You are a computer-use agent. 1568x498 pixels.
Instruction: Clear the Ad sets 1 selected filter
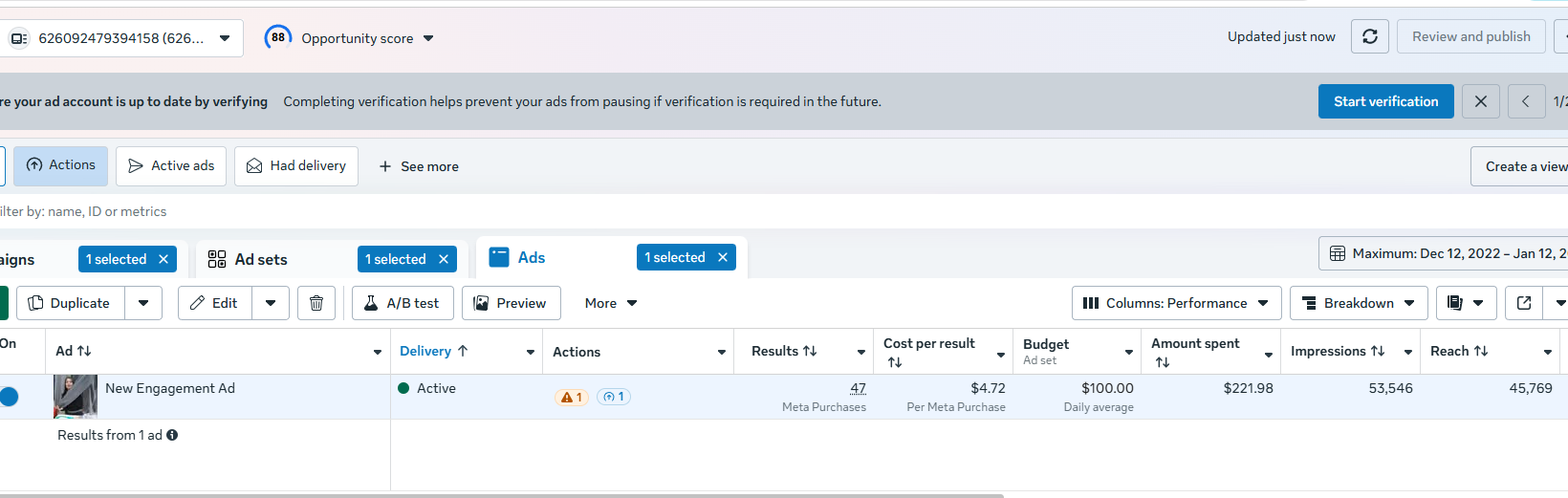click(444, 259)
